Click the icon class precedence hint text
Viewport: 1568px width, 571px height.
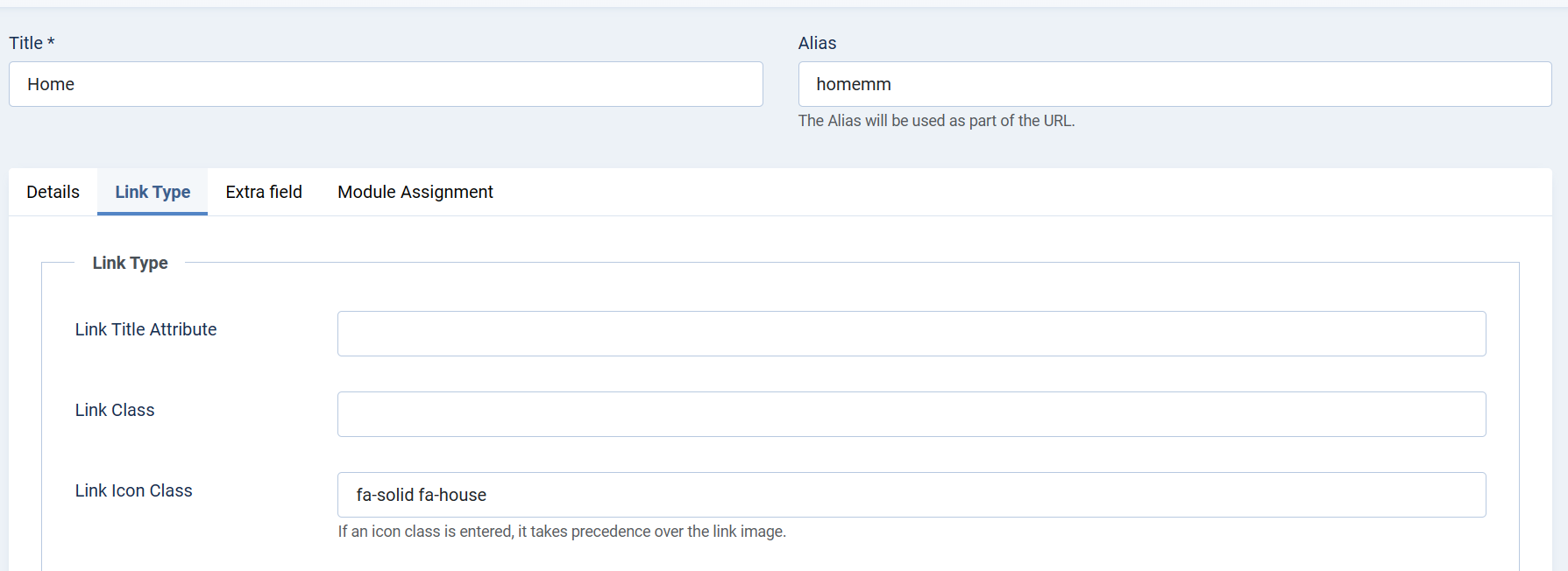562,532
